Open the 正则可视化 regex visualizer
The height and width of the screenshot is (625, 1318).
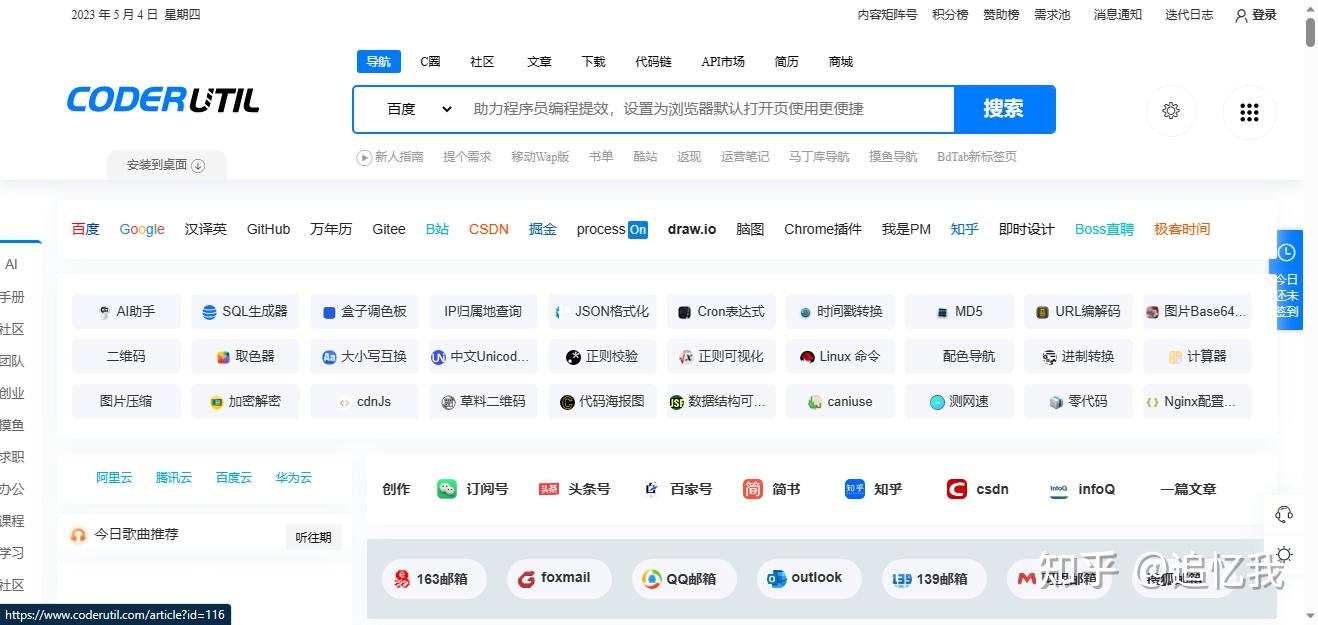(720, 356)
